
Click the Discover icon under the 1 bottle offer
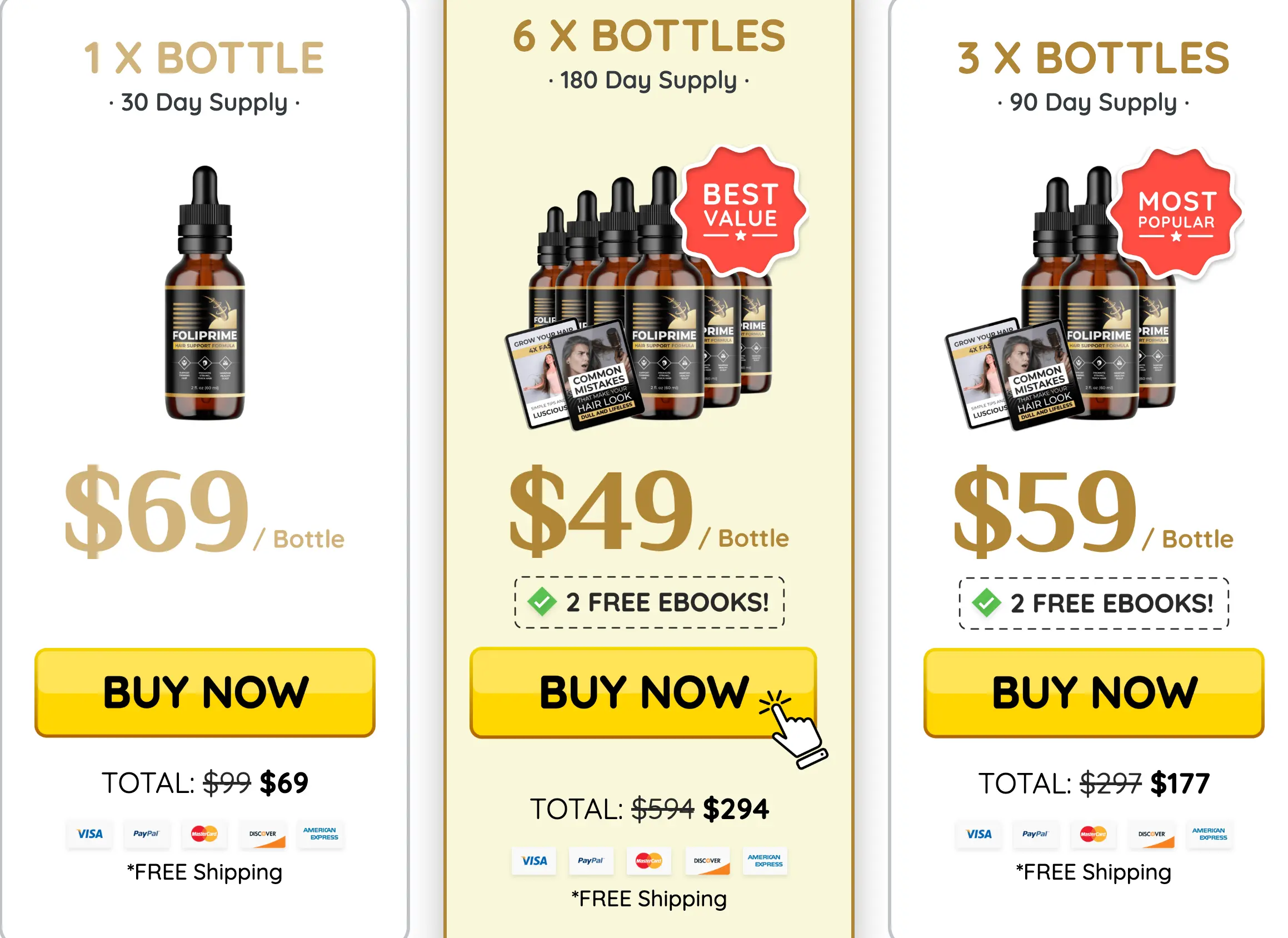pos(263,834)
